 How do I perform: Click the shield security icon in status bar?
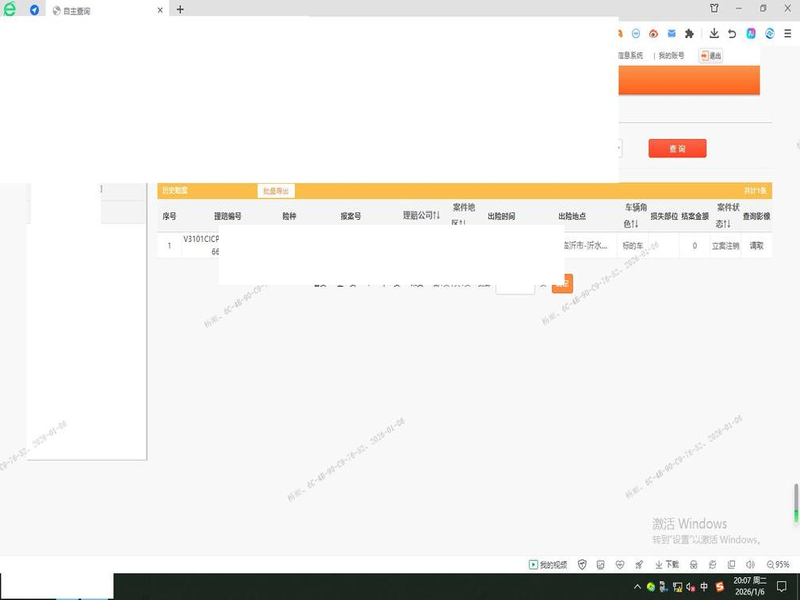click(x=582, y=564)
